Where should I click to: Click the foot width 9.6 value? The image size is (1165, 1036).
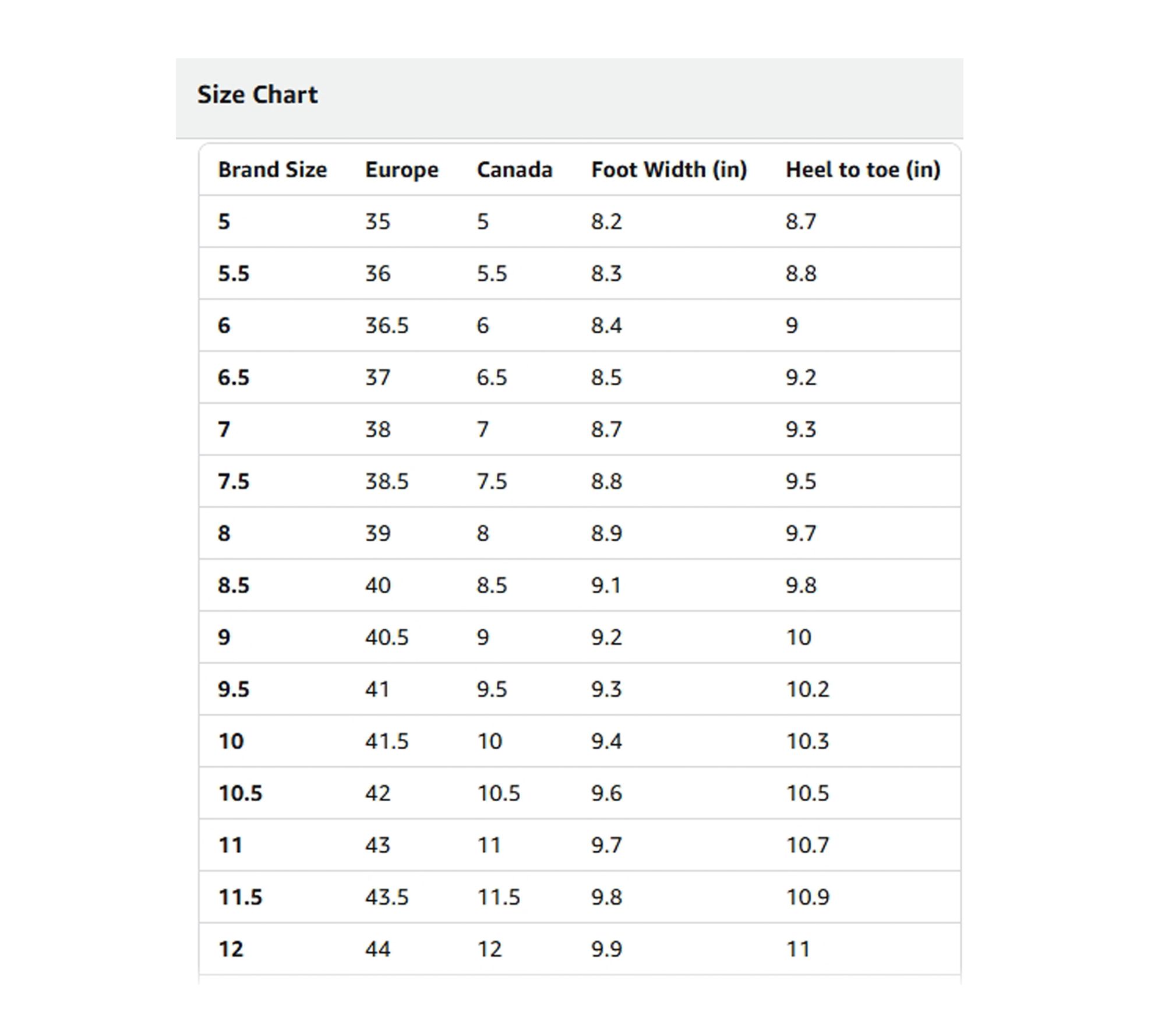point(606,793)
